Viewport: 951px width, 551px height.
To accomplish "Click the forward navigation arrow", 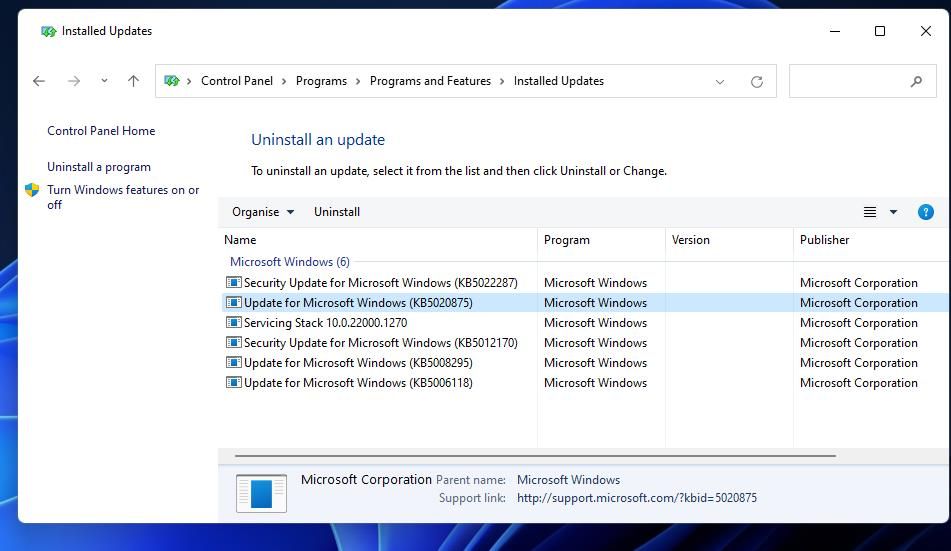I will (74, 81).
